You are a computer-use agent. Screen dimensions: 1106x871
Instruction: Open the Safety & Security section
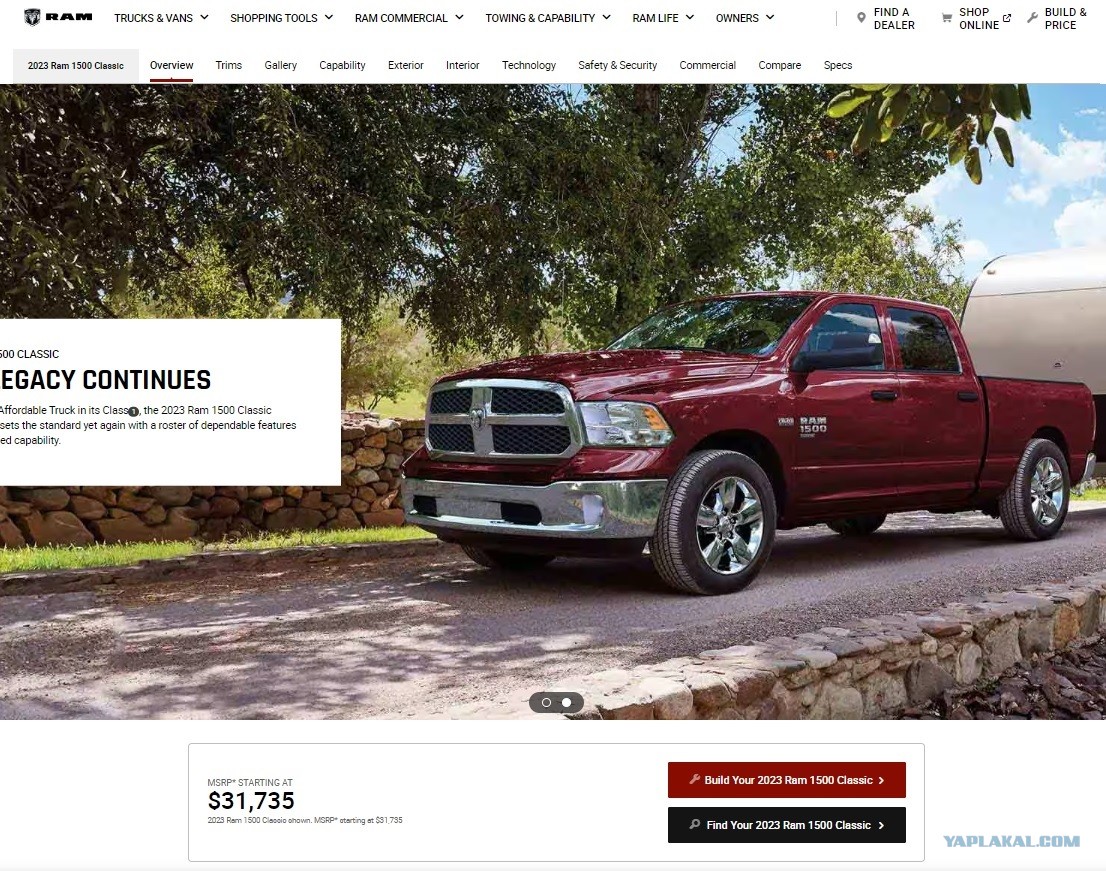(x=617, y=65)
